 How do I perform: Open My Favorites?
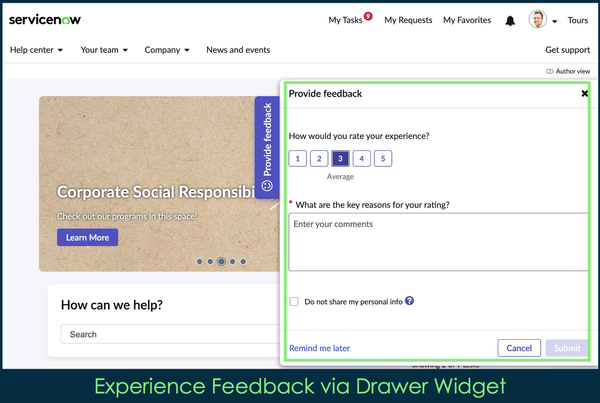tap(467, 20)
